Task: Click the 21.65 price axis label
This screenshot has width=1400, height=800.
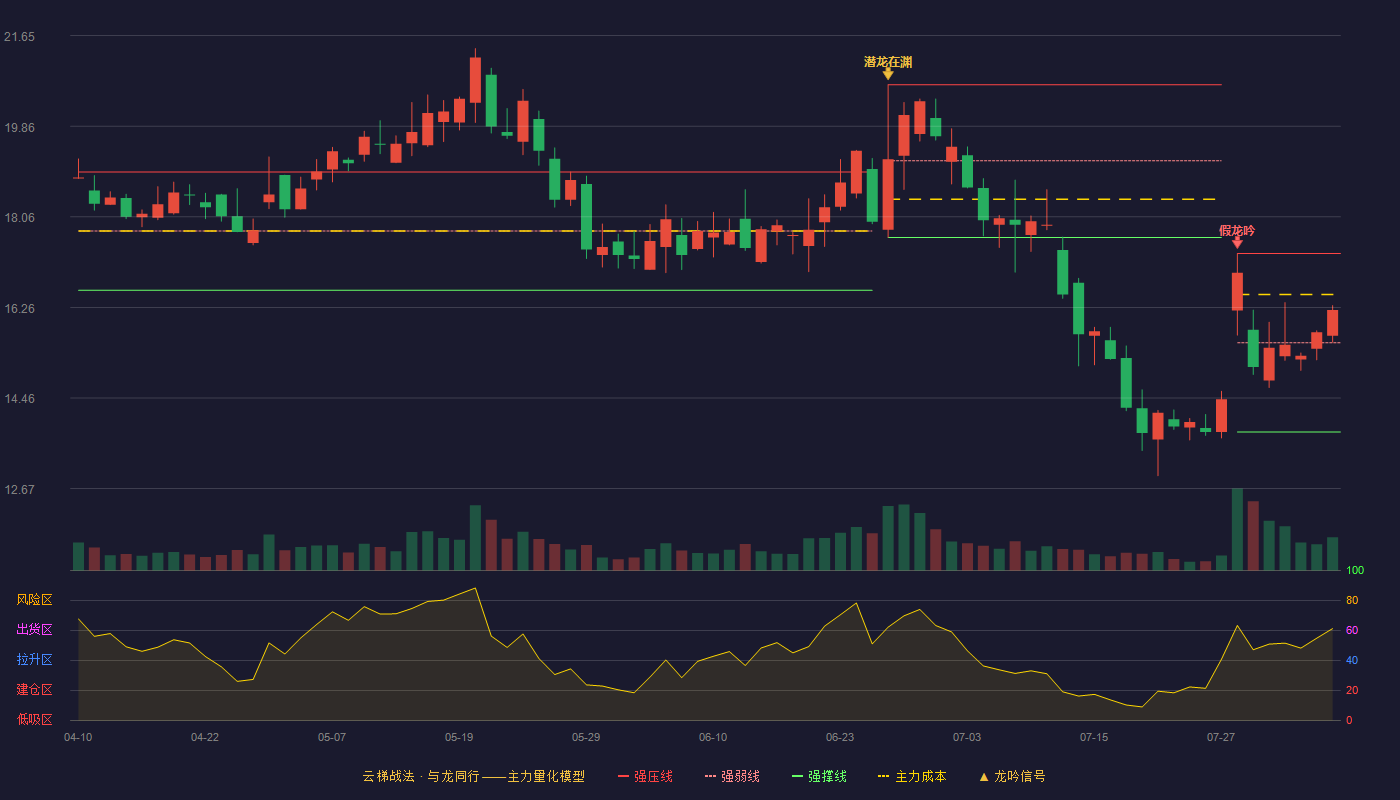Action: point(19,37)
